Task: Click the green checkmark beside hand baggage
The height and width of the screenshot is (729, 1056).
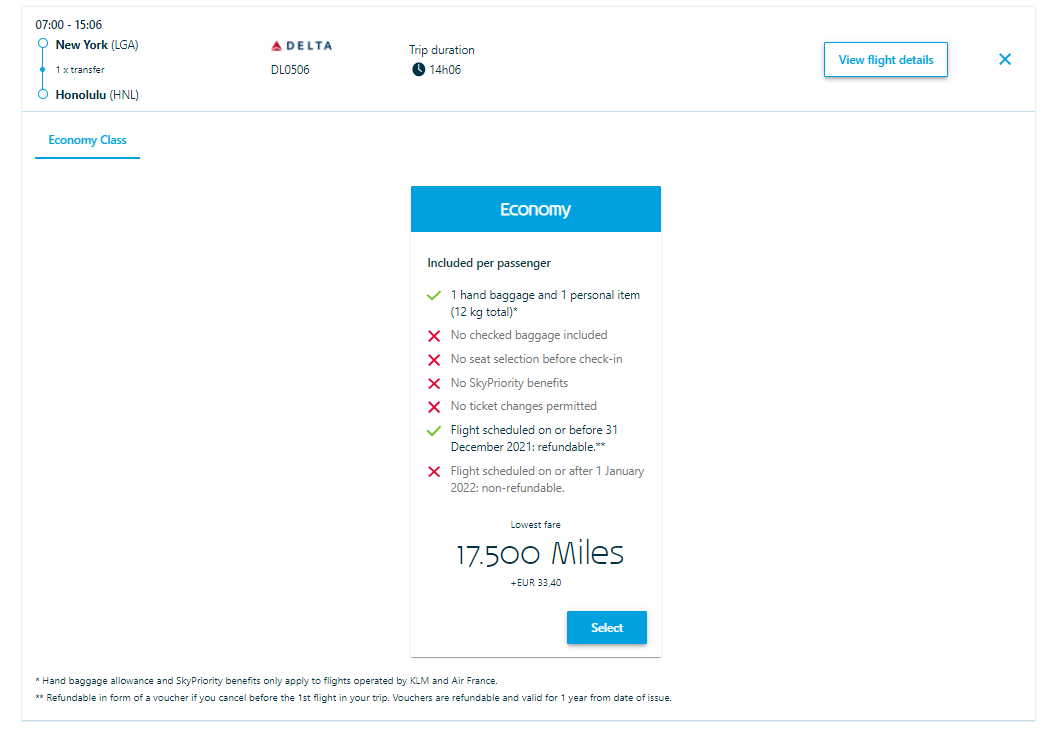Action: [x=434, y=295]
